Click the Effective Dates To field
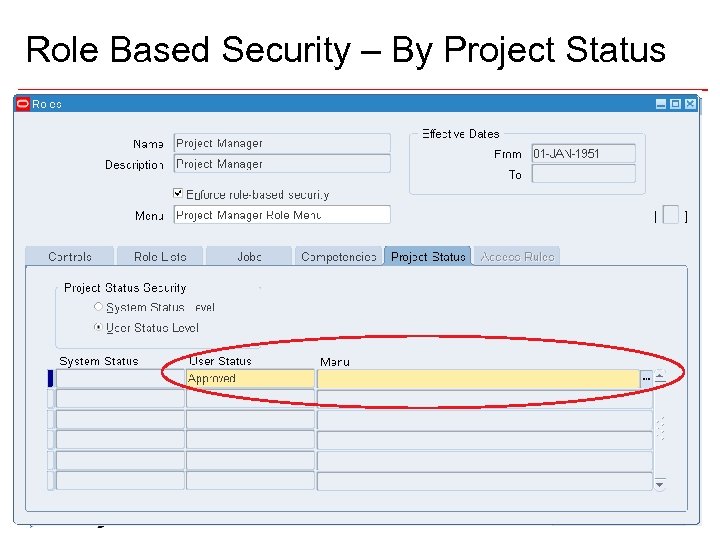Screen dimensions: 720x540 tap(584, 174)
